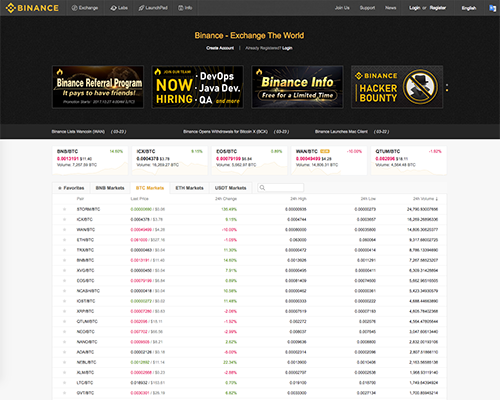Click the Binance logo in header
The height and width of the screenshot is (400, 500).
[x=32, y=8]
